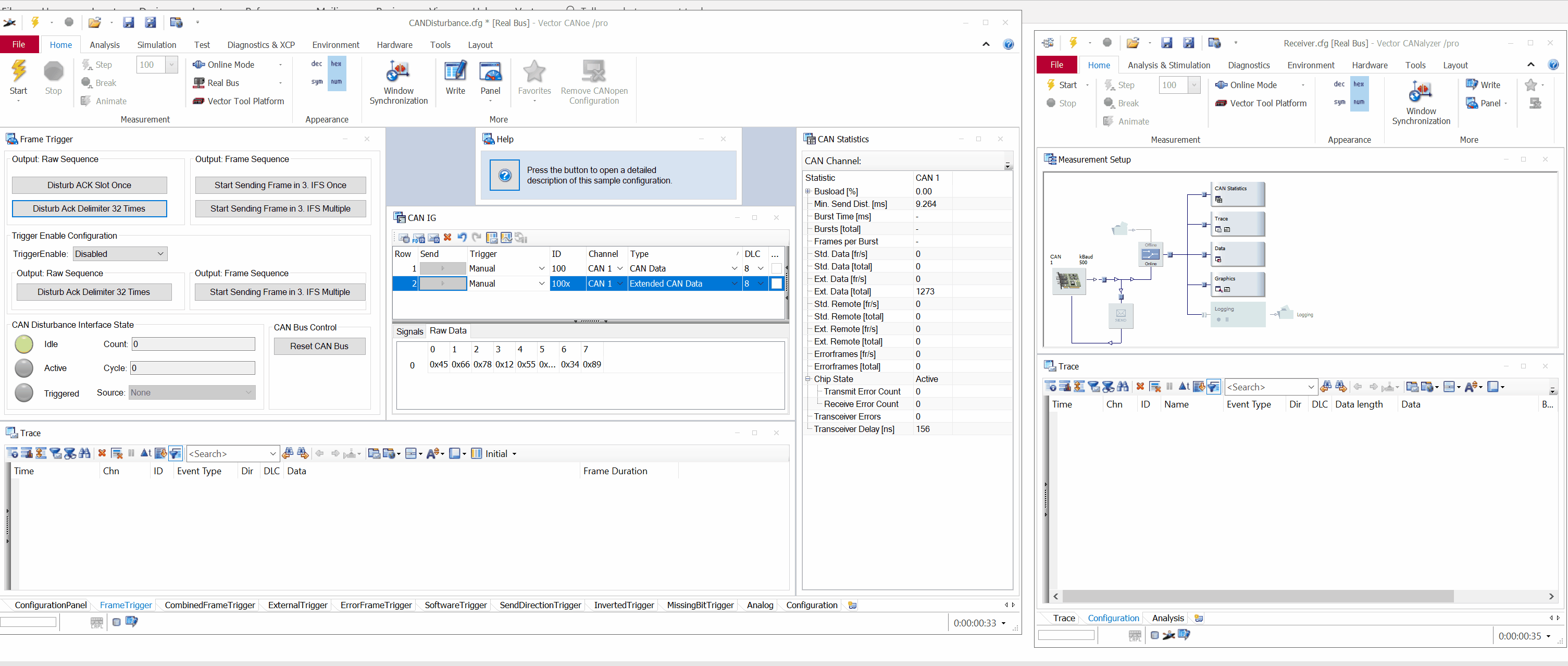This screenshot has width=1568, height=666.
Task: Click the undo arrow in CAN IG toolbar
Action: point(462,238)
